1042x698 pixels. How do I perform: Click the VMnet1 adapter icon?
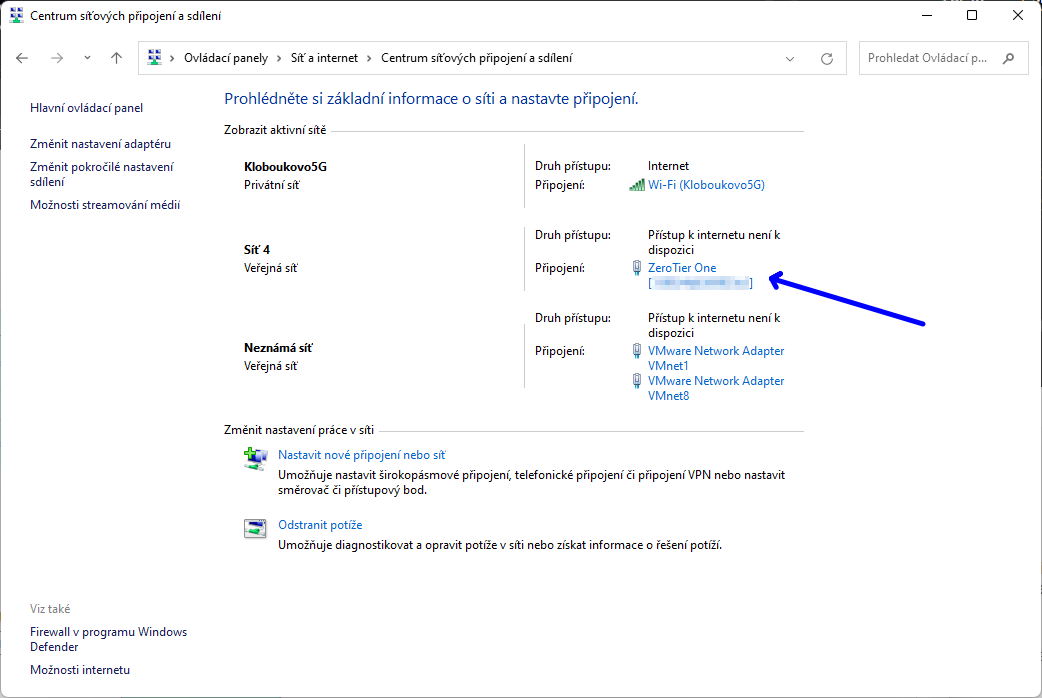point(637,350)
